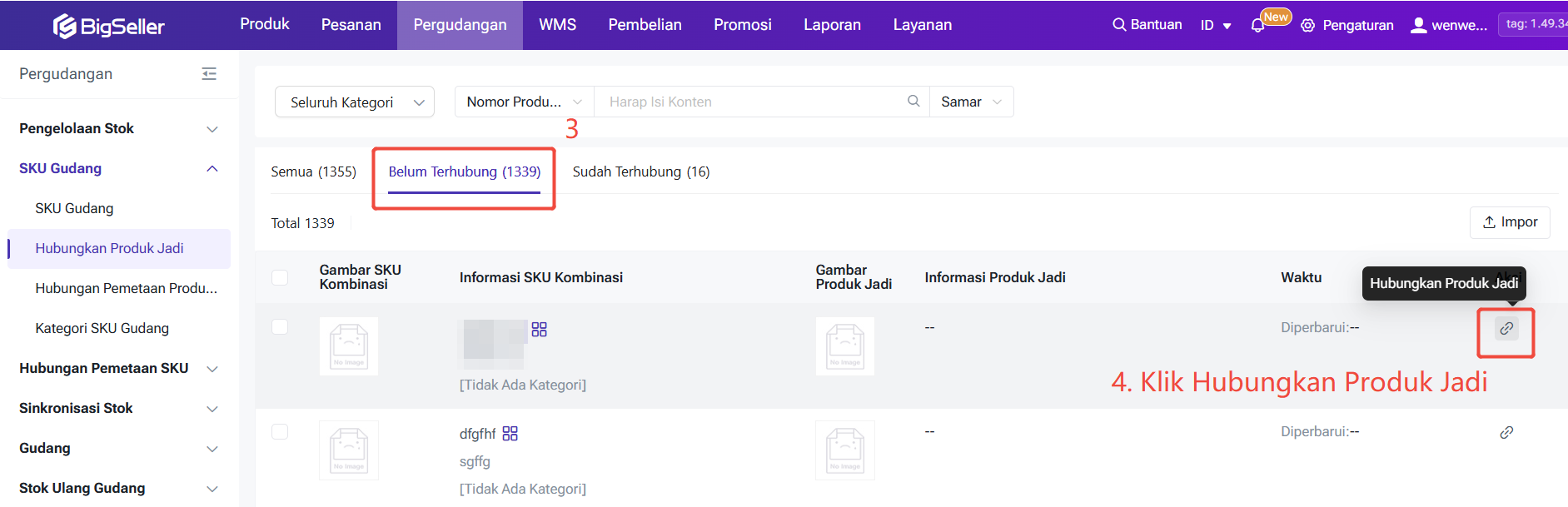Click the search magnifier icon in the content field
This screenshot has height=507, width=1568.
(913, 102)
